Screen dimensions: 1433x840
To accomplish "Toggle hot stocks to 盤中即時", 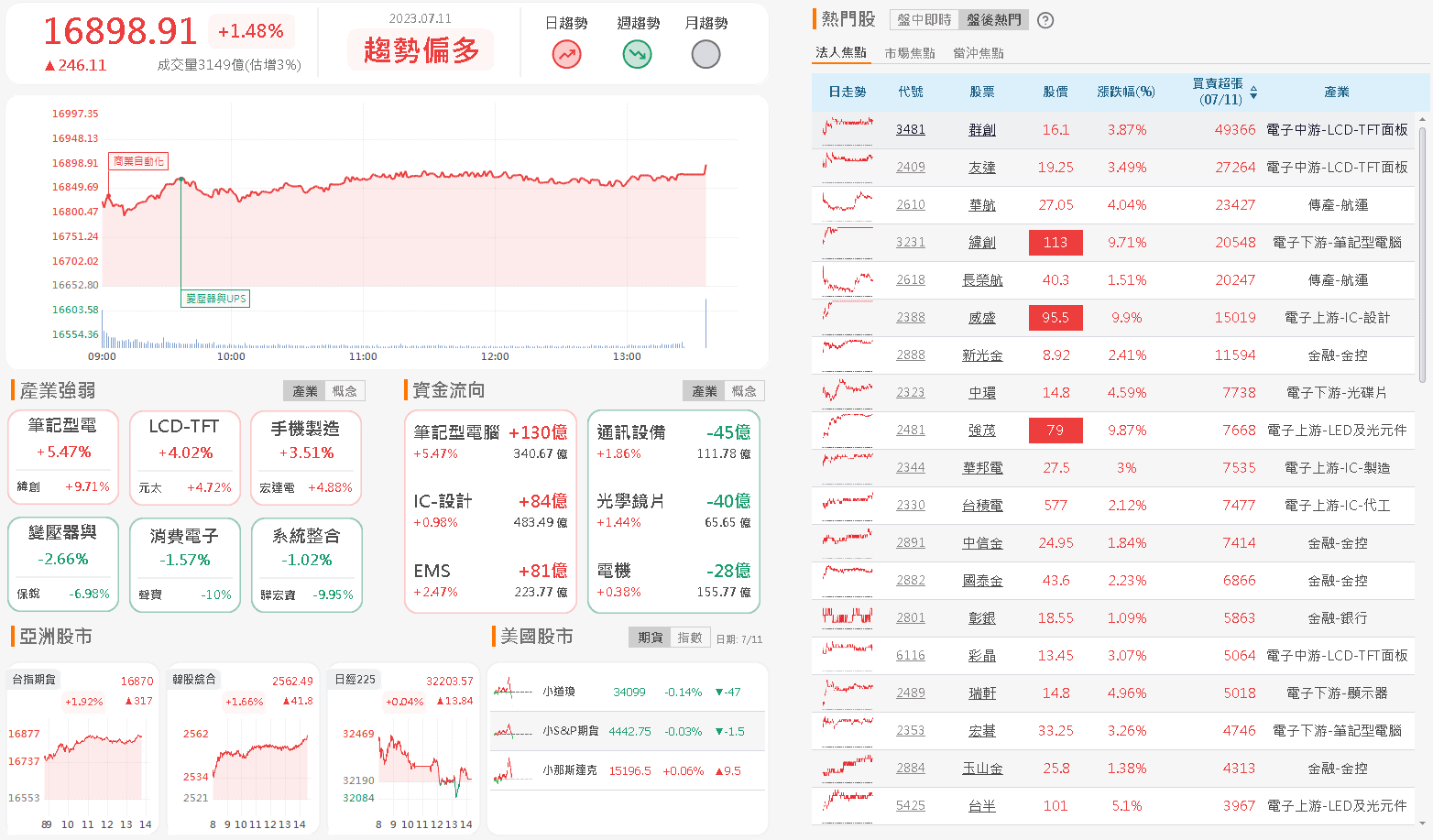I will [x=924, y=20].
